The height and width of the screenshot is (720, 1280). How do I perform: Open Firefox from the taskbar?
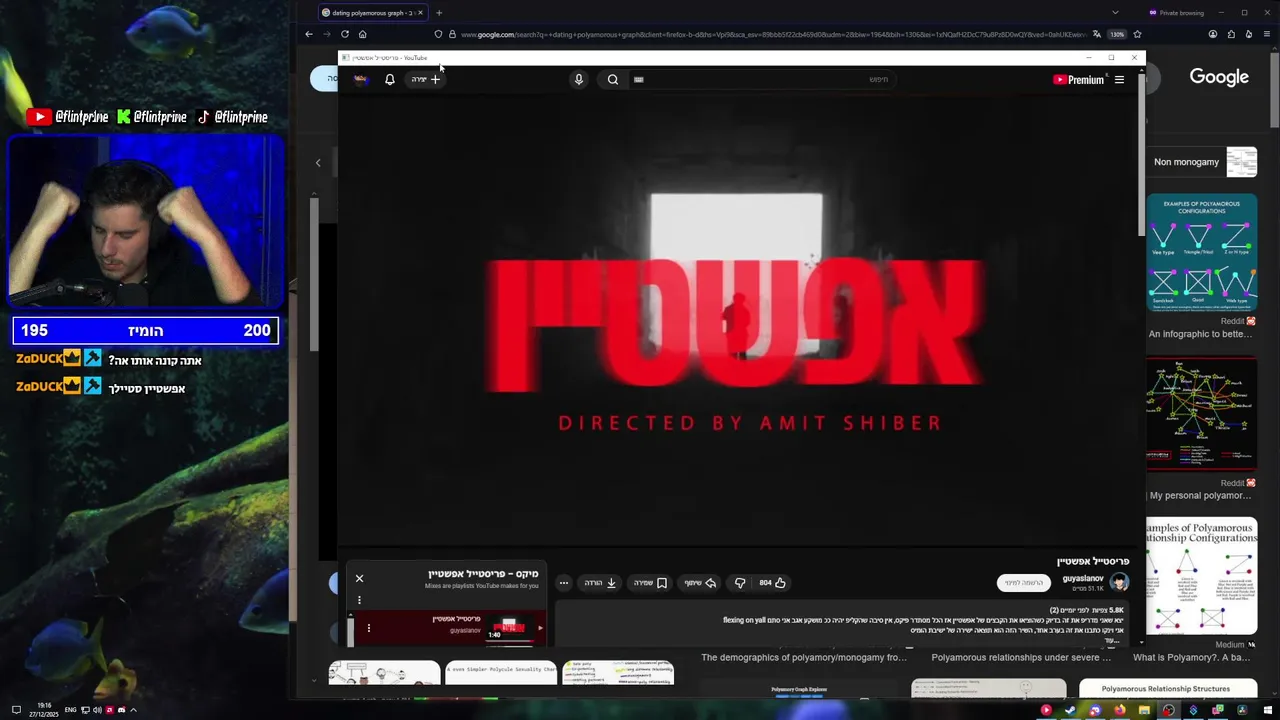tap(1120, 710)
